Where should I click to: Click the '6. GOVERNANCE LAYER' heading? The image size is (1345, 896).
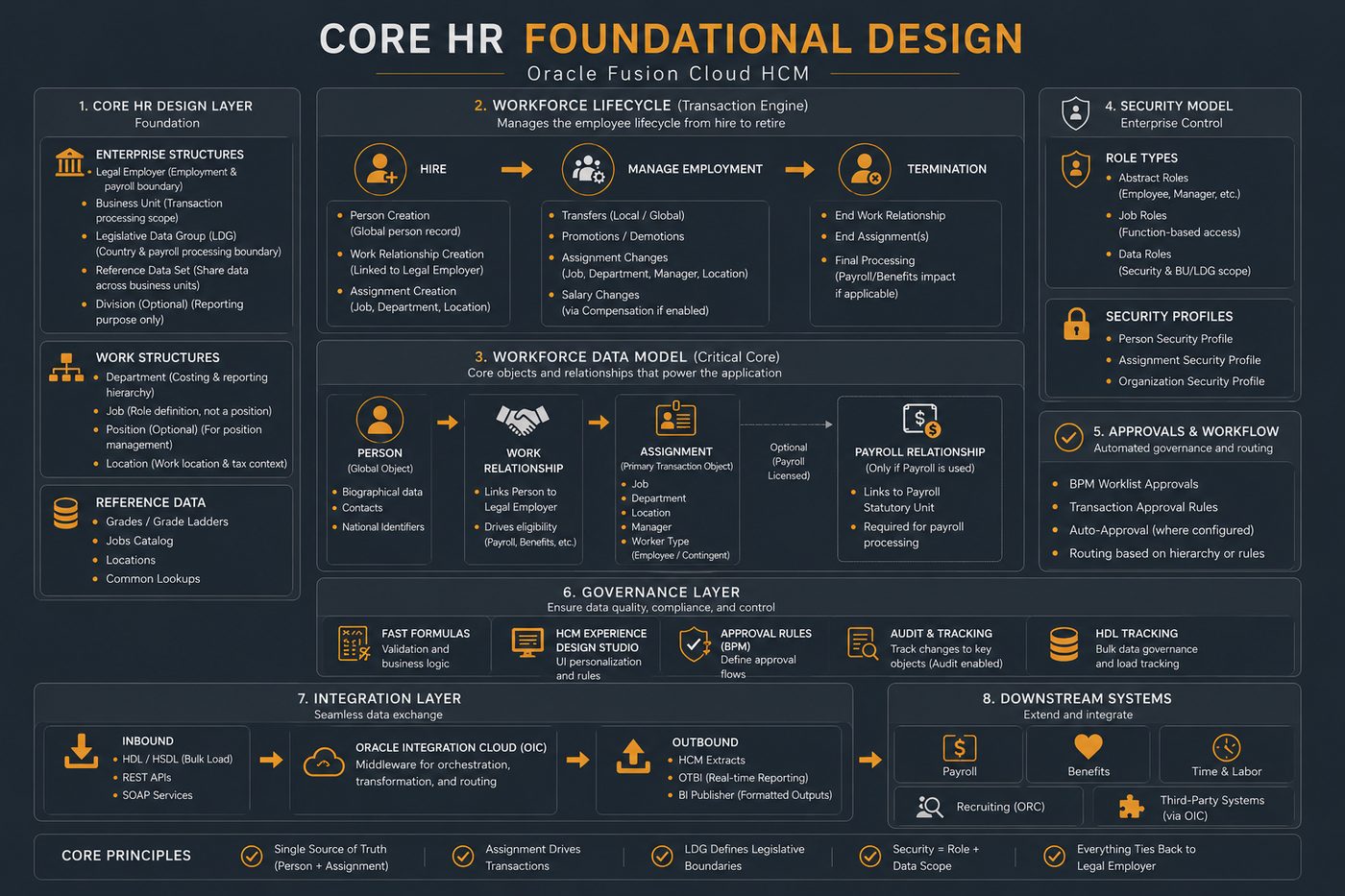(651, 593)
